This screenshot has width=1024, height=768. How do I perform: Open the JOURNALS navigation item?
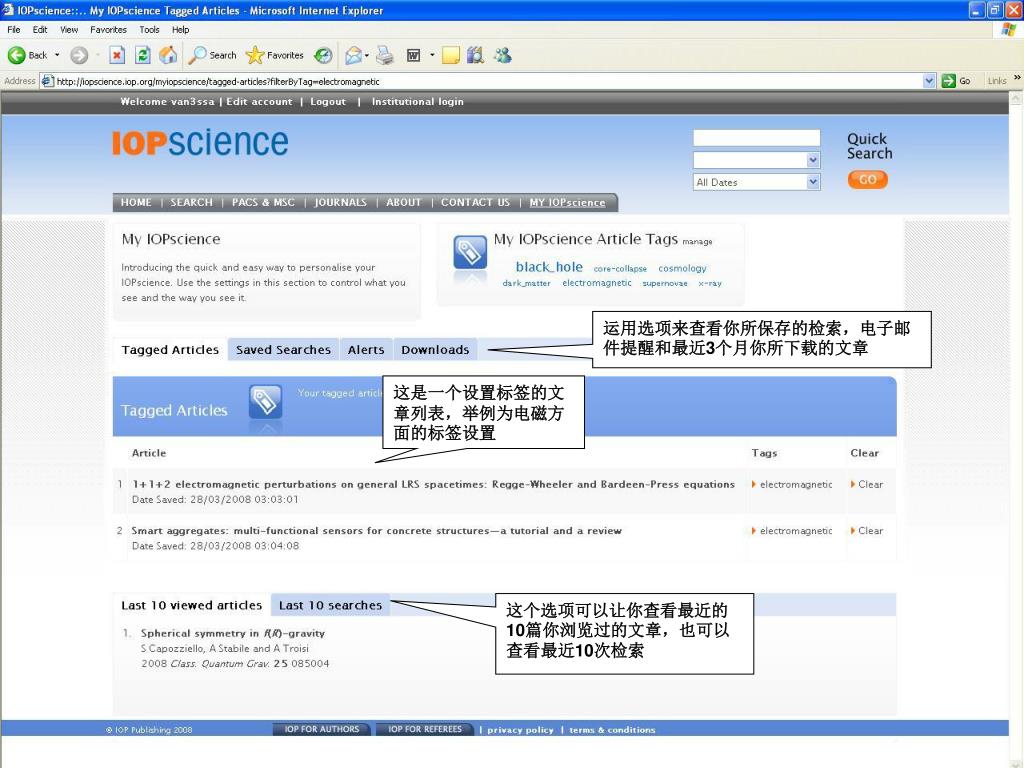click(x=340, y=202)
